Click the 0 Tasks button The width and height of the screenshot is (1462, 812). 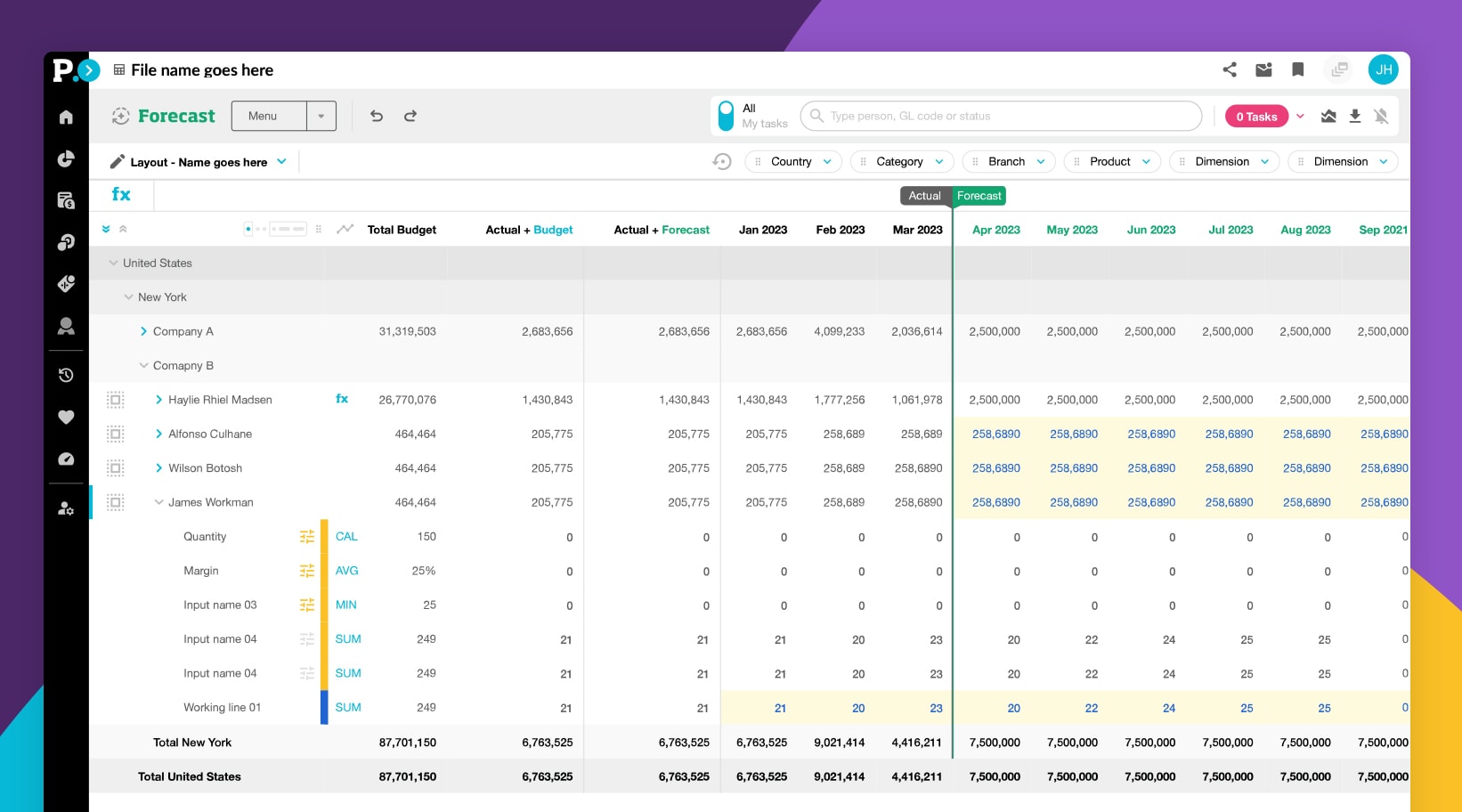click(1256, 116)
